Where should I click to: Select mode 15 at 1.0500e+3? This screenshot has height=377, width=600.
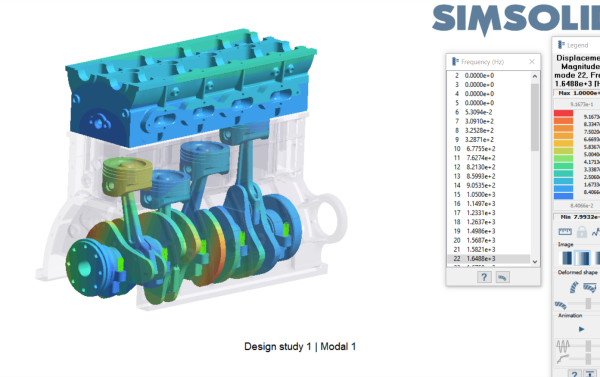[489, 195]
